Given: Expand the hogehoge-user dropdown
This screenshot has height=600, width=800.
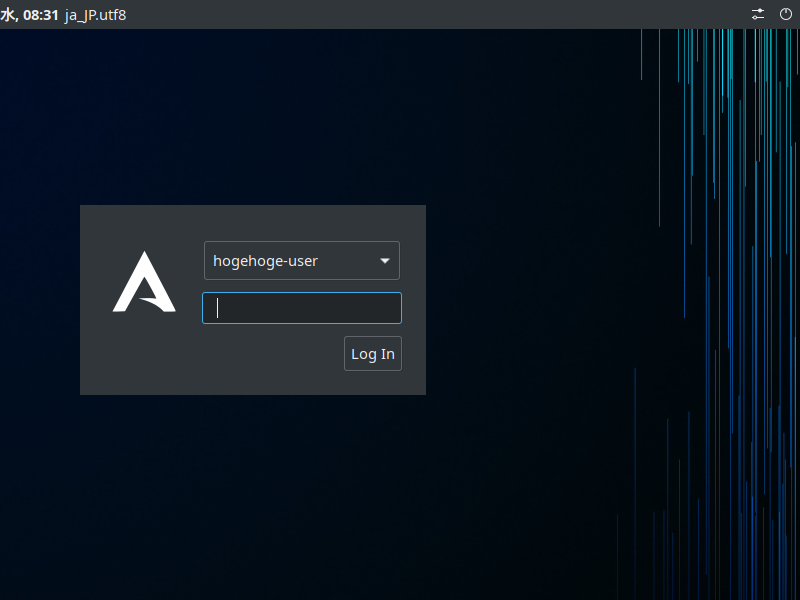Looking at the screenshot, I should click(x=302, y=261).
